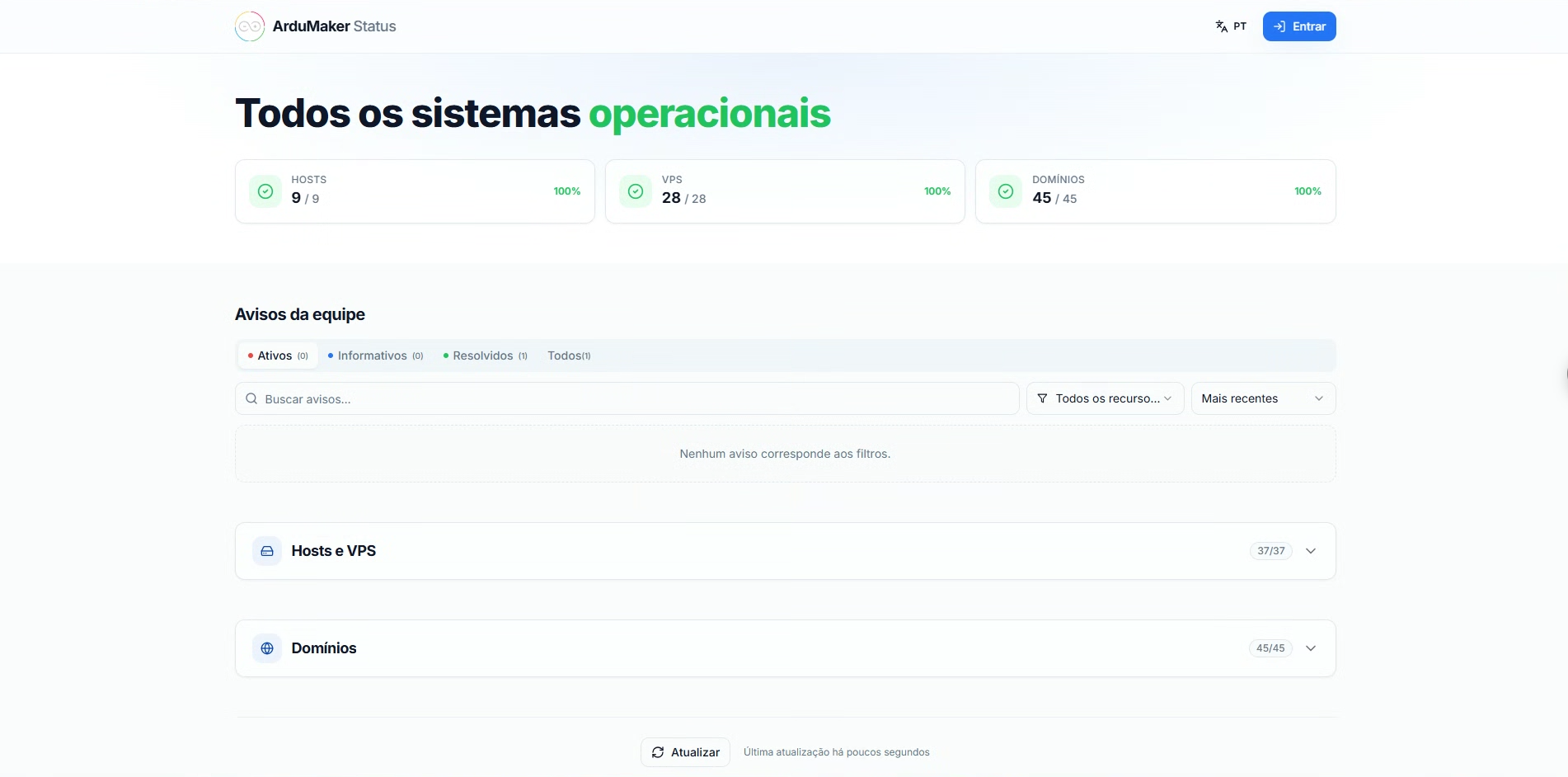Expand the Domínios section chevron
This screenshot has width=1568, height=777.
coord(1311,648)
